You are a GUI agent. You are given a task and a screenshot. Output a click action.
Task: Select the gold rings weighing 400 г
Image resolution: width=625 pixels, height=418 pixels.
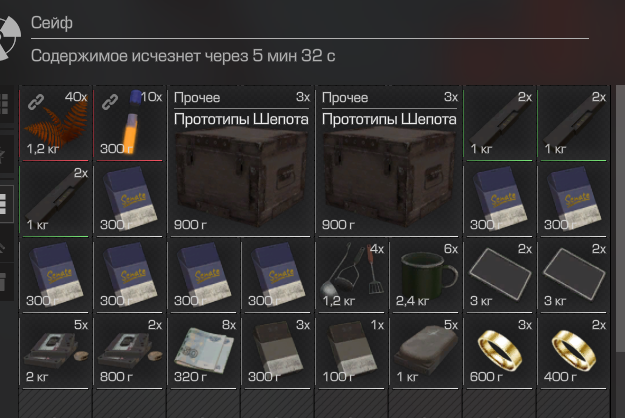[x=574, y=351]
